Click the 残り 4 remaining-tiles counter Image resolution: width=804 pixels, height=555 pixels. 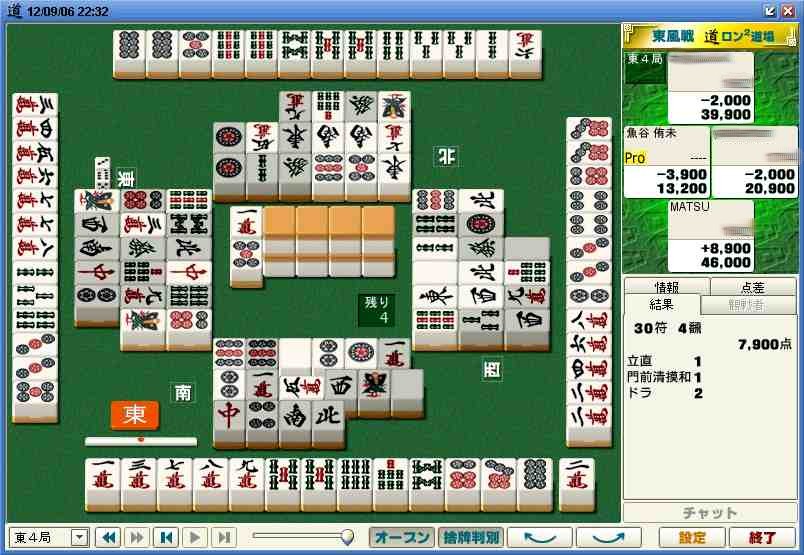pyautogui.click(x=376, y=310)
